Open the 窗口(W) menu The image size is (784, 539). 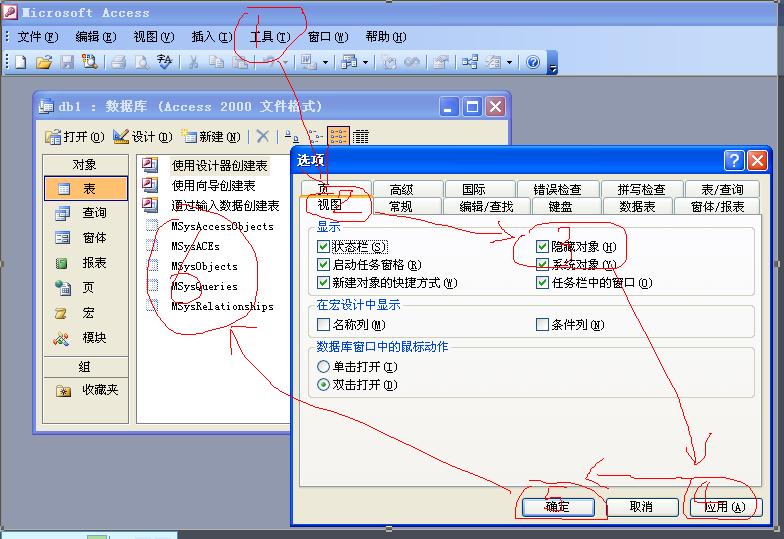coord(328,37)
